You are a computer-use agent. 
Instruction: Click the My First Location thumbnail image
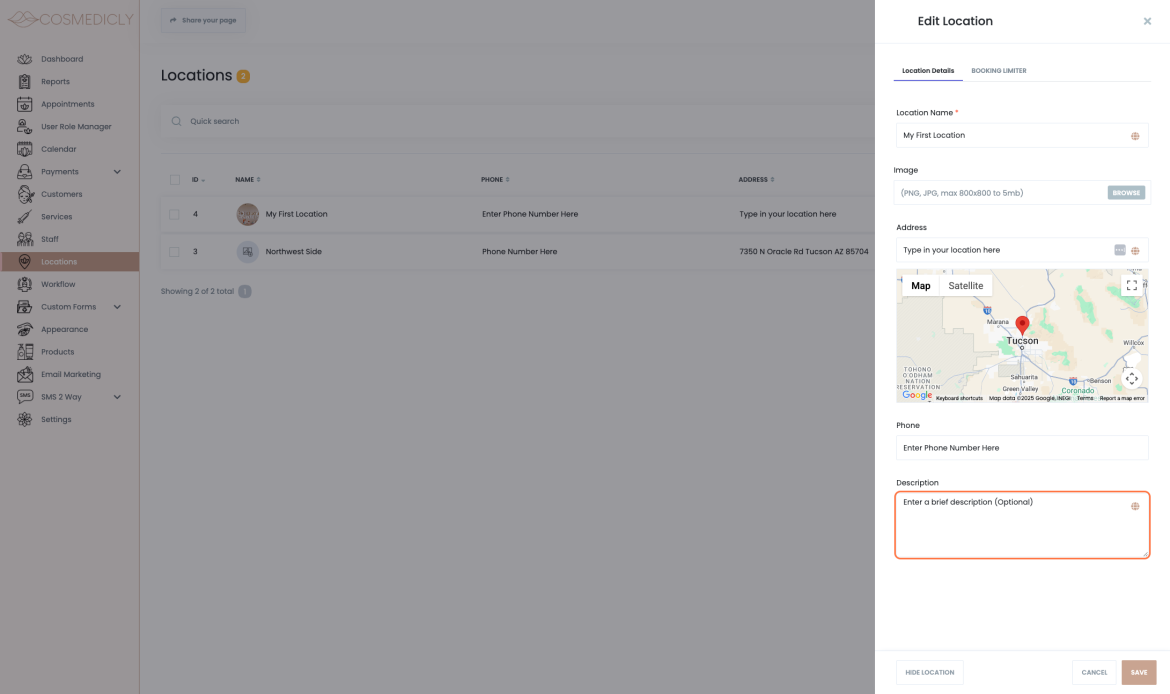(x=248, y=214)
